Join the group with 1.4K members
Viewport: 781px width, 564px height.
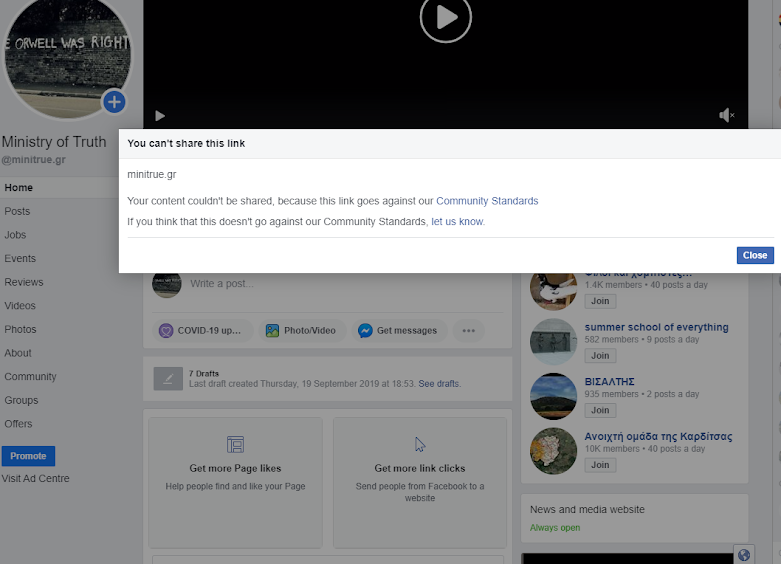(x=600, y=301)
